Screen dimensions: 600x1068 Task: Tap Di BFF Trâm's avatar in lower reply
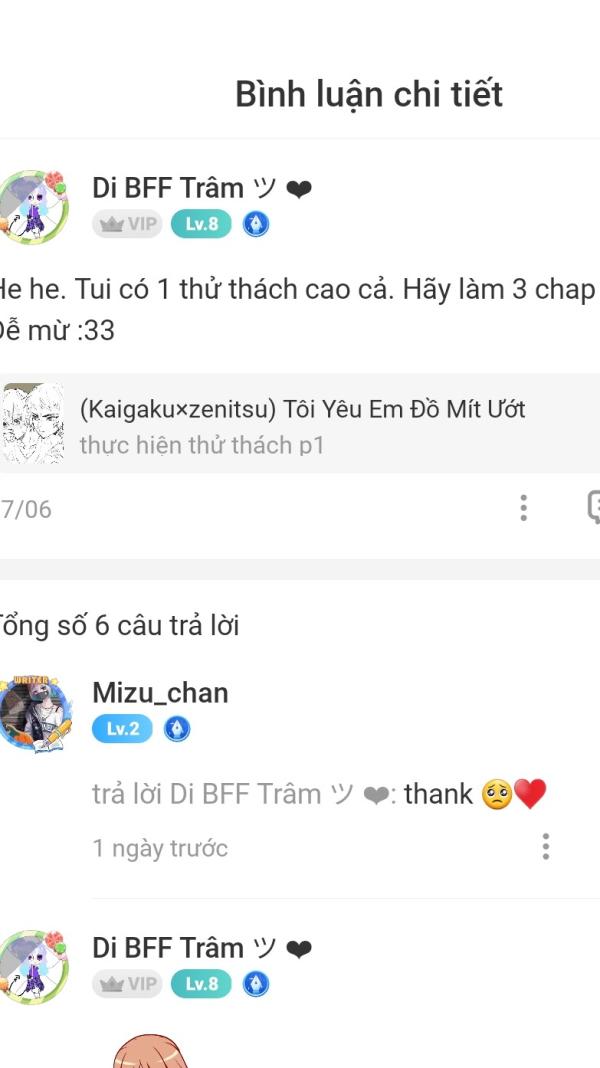(33, 967)
